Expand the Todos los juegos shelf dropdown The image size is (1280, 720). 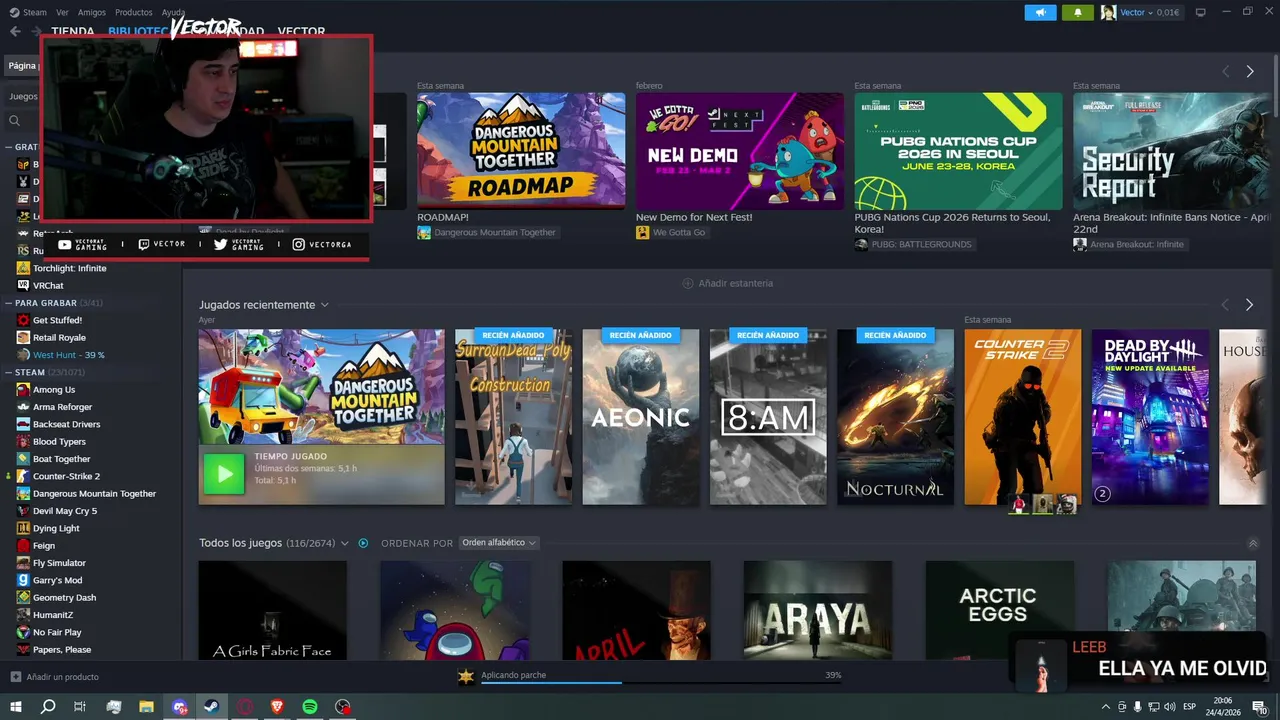click(x=345, y=543)
